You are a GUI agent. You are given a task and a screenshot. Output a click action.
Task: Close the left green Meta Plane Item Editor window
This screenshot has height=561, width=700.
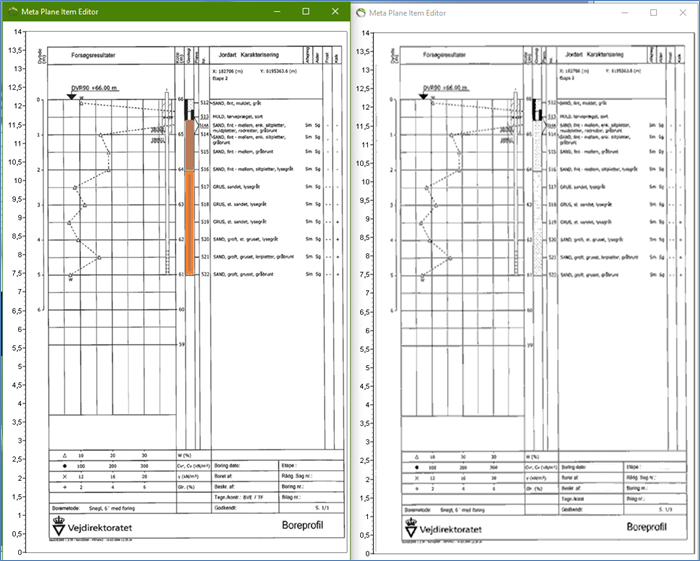[x=335, y=12]
